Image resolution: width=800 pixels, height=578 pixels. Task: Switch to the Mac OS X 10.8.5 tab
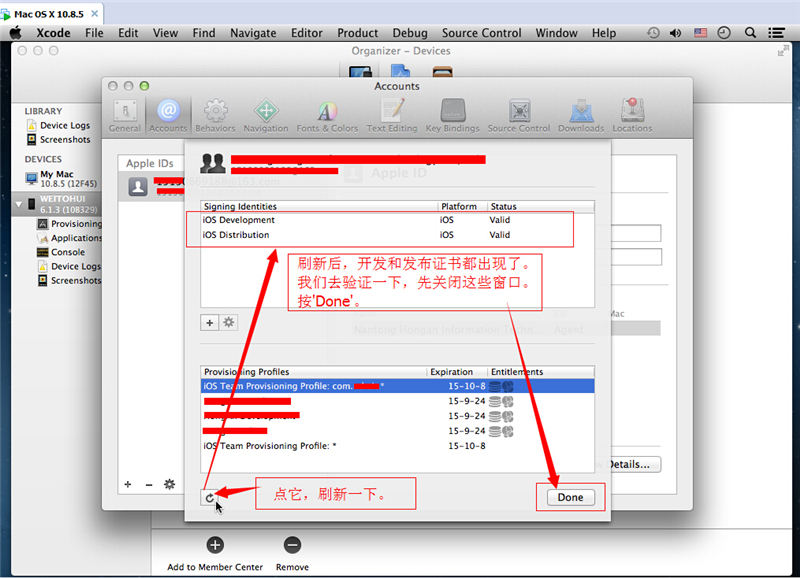pos(49,14)
